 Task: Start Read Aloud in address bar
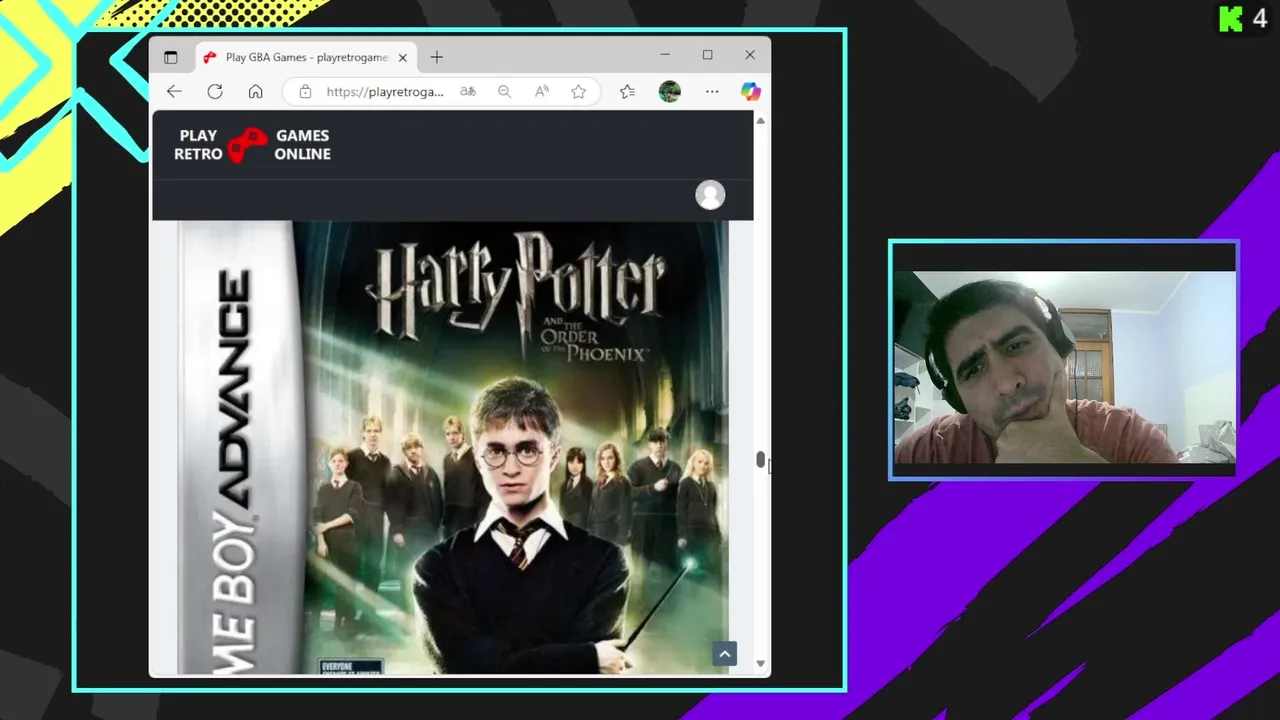[x=541, y=91]
